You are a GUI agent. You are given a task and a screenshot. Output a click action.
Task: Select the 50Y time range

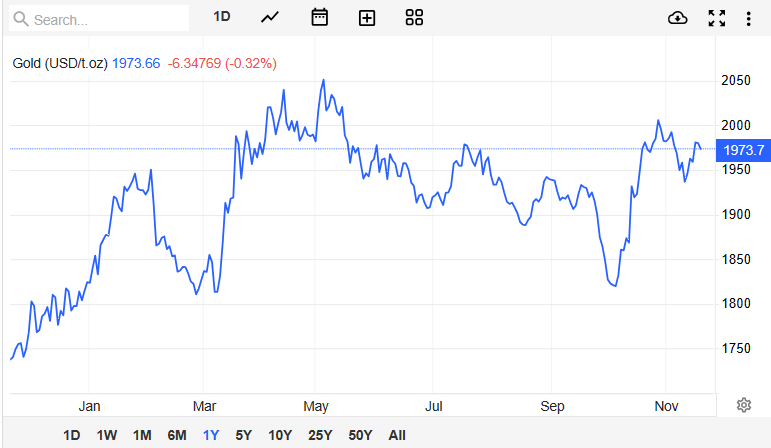coord(360,435)
